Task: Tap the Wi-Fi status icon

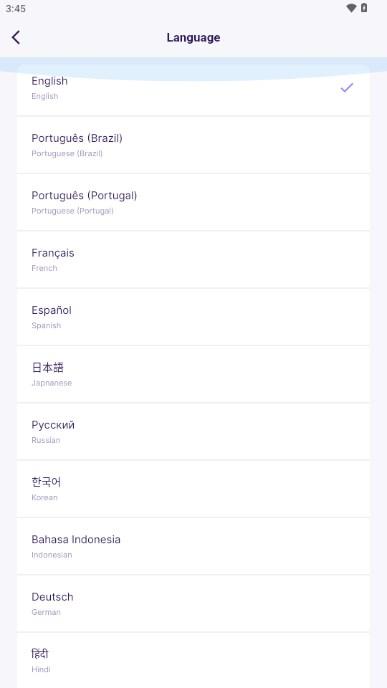Action: point(351,8)
